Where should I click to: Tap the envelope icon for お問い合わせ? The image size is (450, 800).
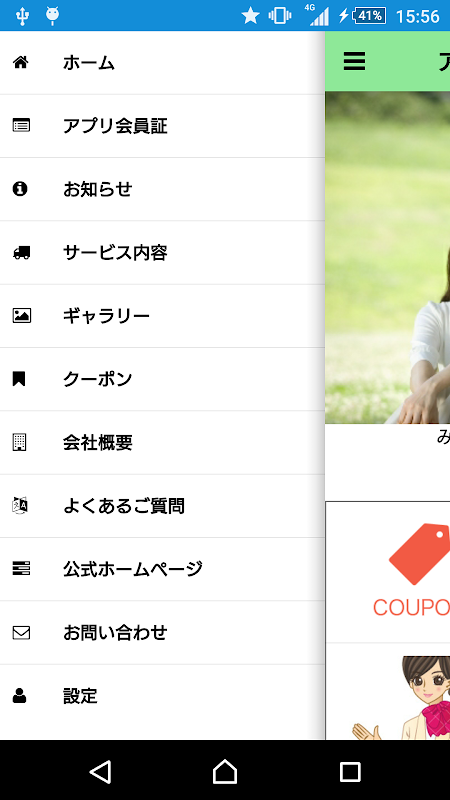tap(21, 633)
